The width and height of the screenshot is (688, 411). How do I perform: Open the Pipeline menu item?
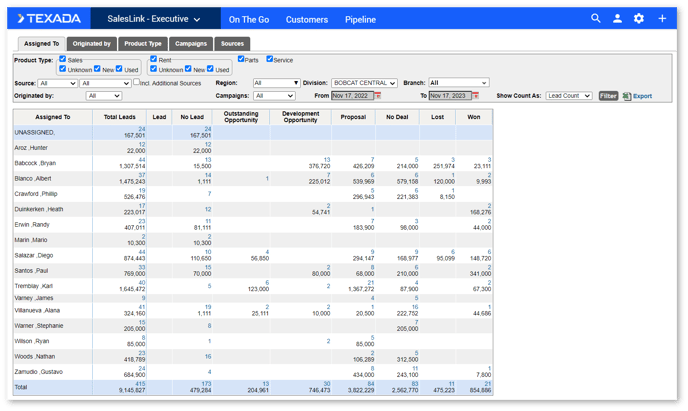point(360,19)
